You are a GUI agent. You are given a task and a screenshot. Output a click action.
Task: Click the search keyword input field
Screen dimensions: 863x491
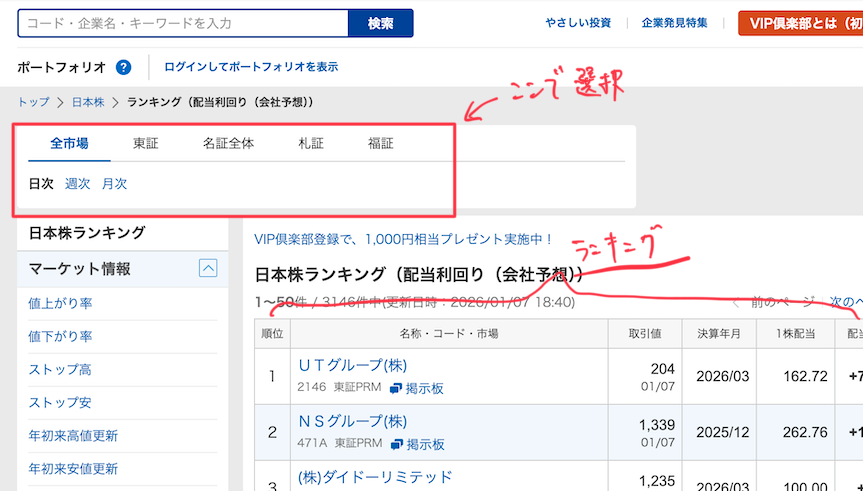183,23
